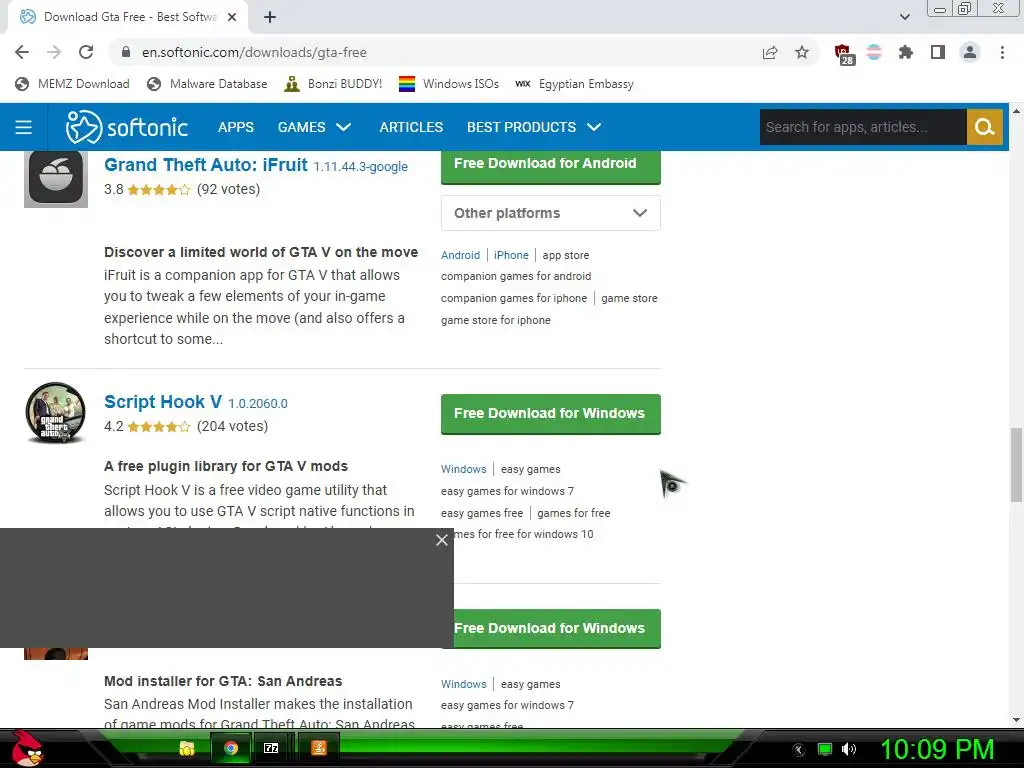Open the Extensions puzzle piece menu

pyautogui.click(x=906, y=52)
